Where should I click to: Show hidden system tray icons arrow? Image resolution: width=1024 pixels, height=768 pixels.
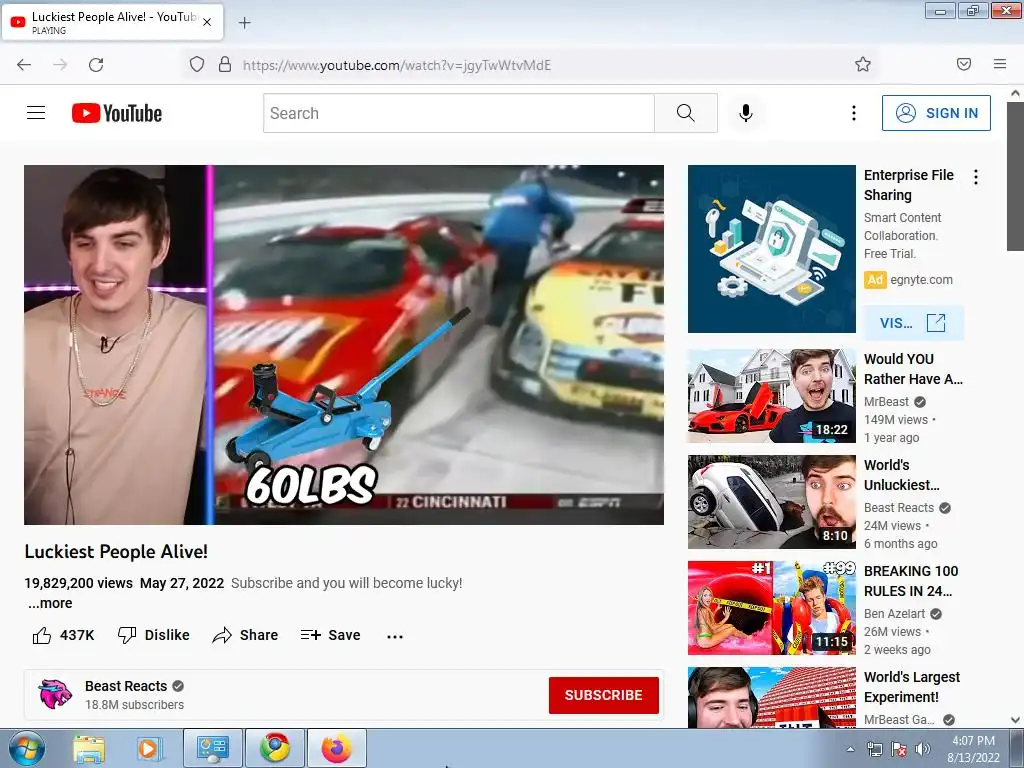click(850, 750)
